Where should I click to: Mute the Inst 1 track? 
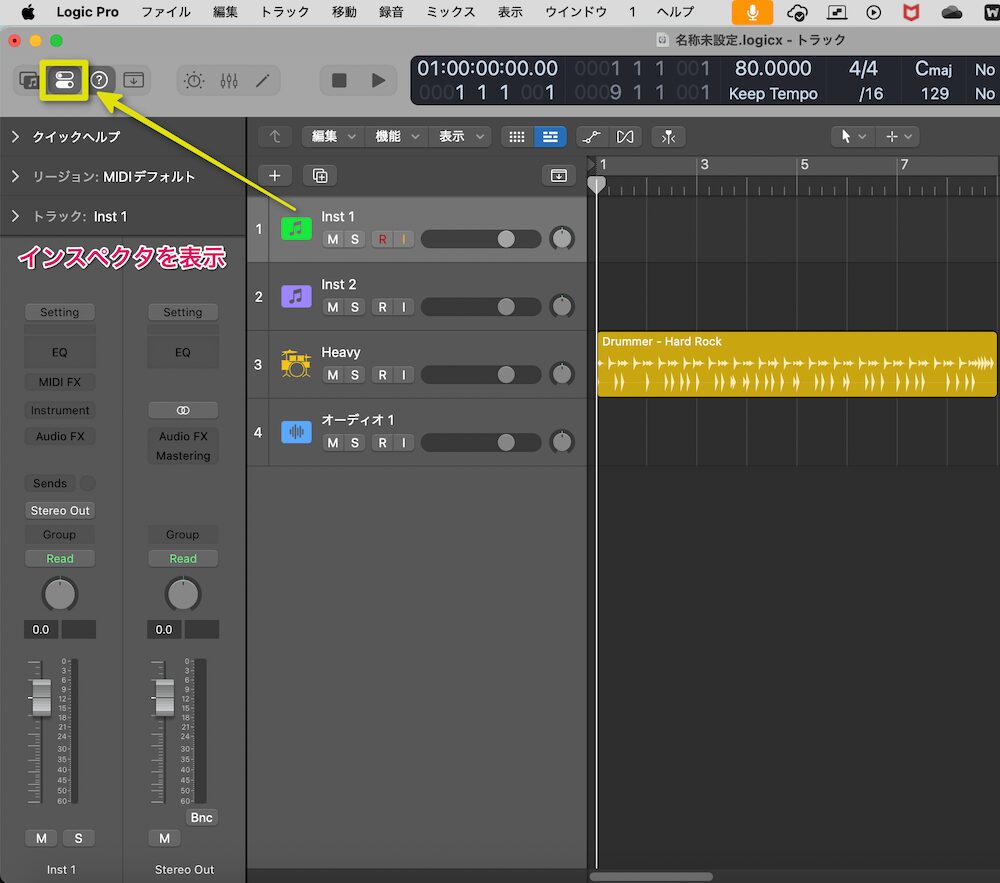coord(333,239)
